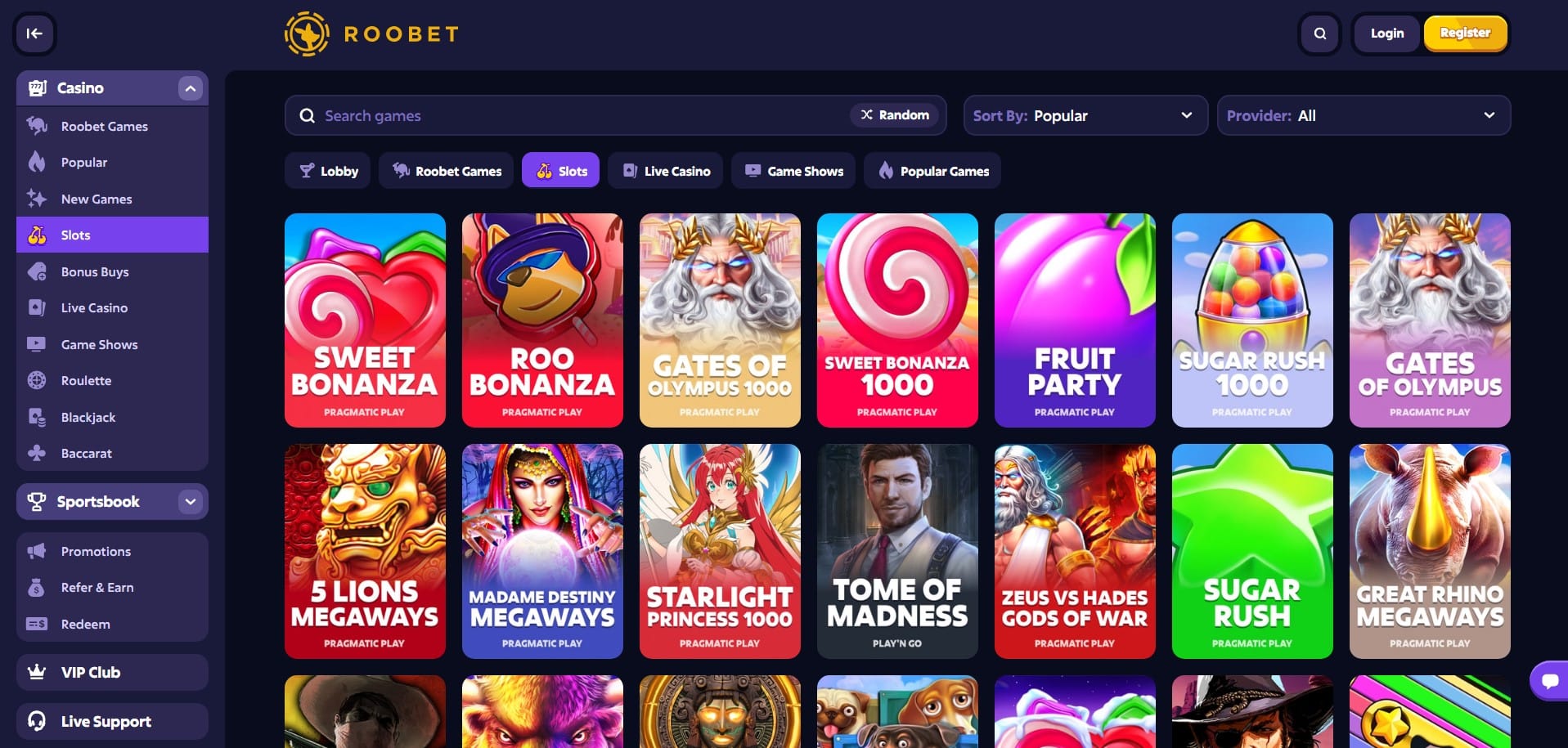The height and width of the screenshot is (748, 1568).
Task: Collapse the Casino section chevron
Action: tap(190, 88)
